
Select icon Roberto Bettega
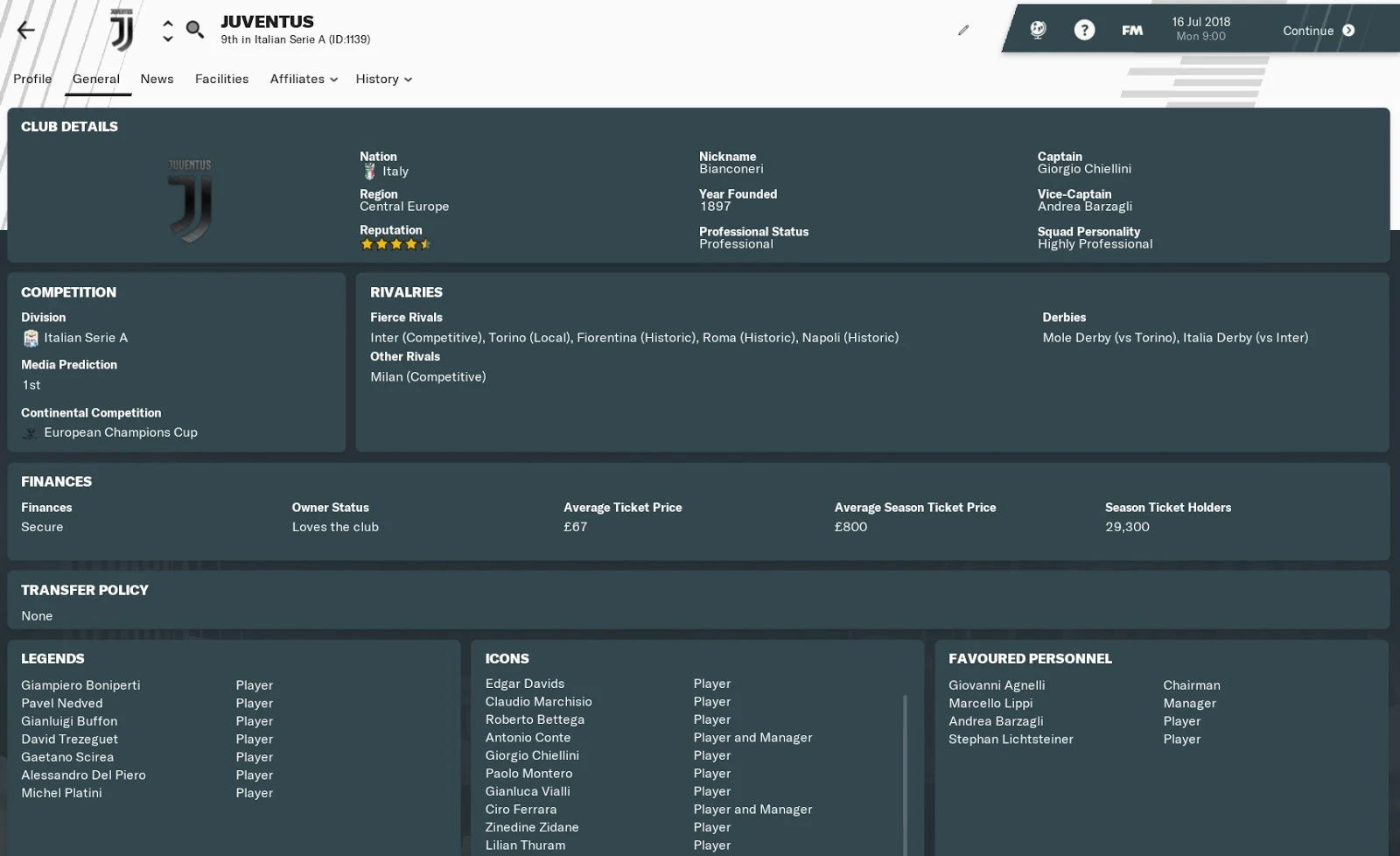tap(535, 719)
